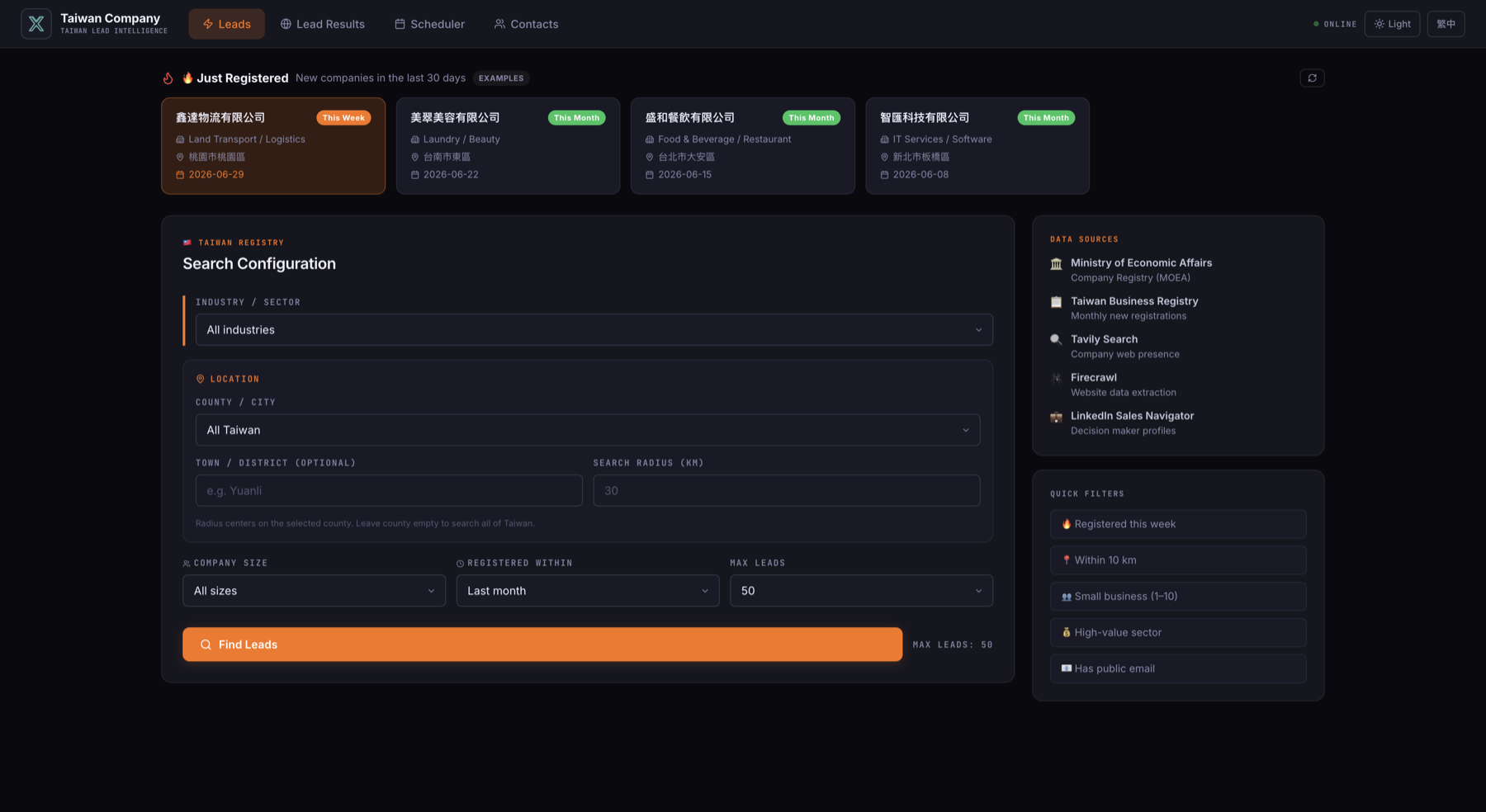Open the 智匯科技有限公司 company card
The image size is (1486, 812).
tap(977, 146)
